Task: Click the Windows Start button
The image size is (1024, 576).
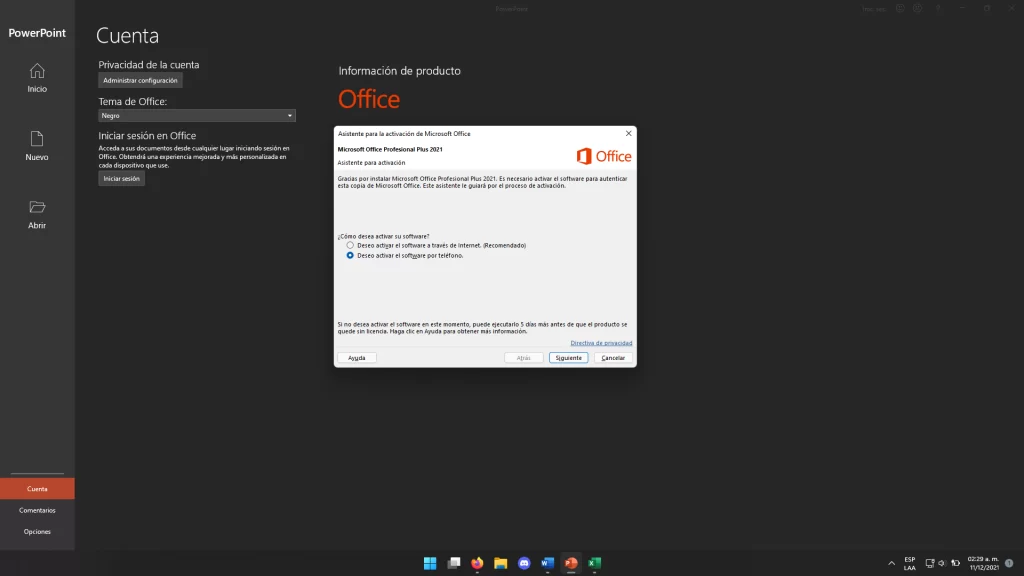Action: pyautogui.click(x=429, y=563)
